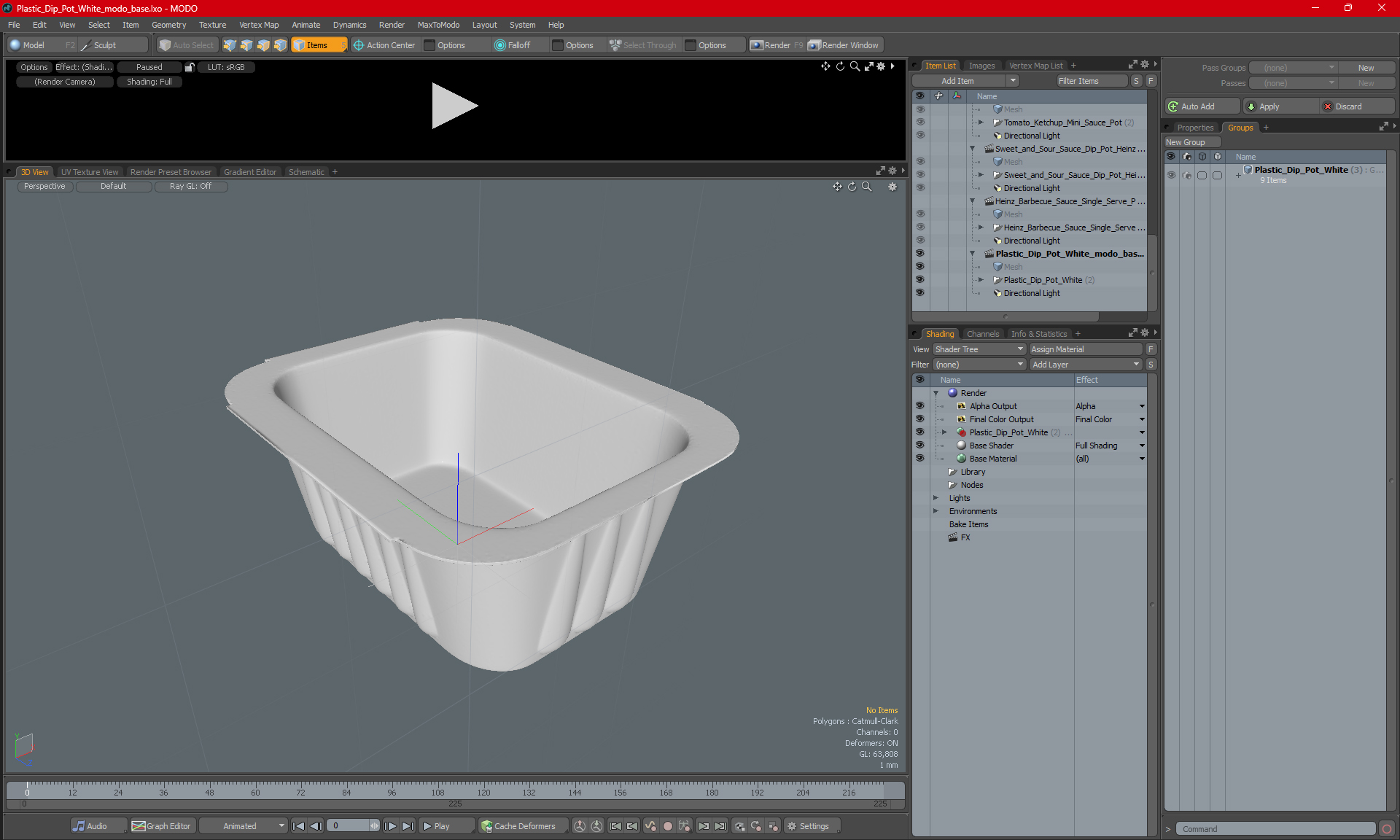
Task: Toggle visibility of Plastic_Dip_Pot_White_modo_base scene
Action: coord(919,253)
